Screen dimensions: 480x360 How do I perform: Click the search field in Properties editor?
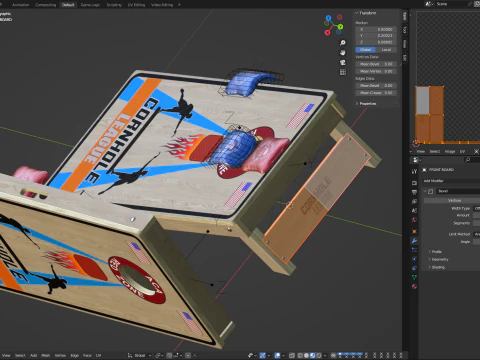pyautogui.click(x=471, y=160)
